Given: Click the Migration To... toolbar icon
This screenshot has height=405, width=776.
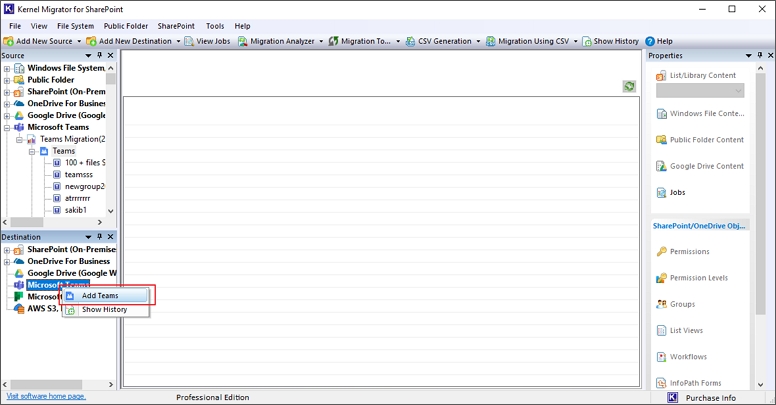Looking at the screenshot, I should click(334, 41).
